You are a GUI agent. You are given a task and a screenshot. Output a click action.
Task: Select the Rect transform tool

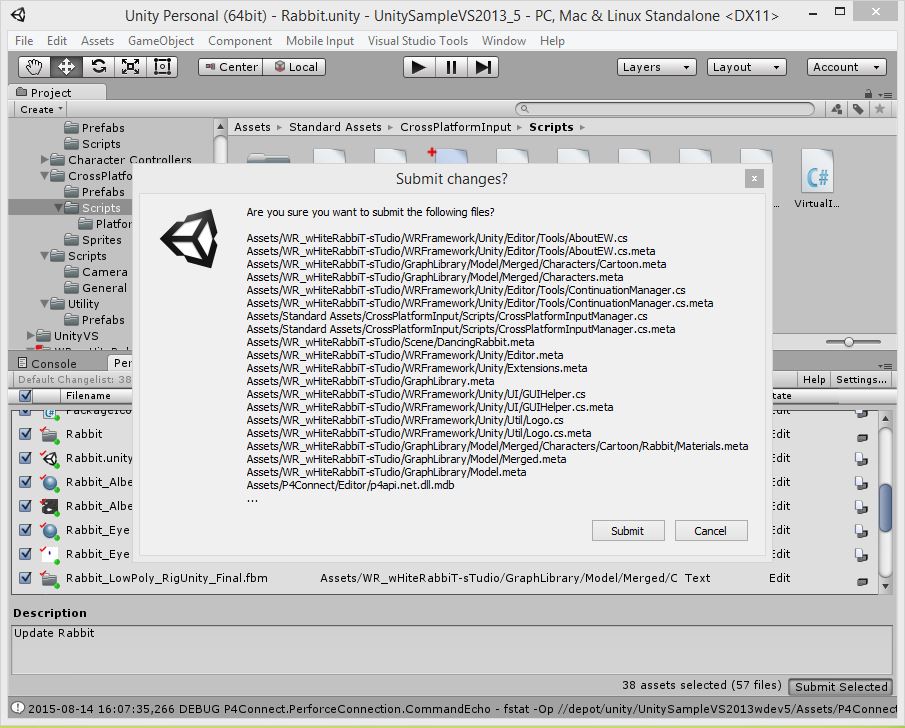coord(162,67)
